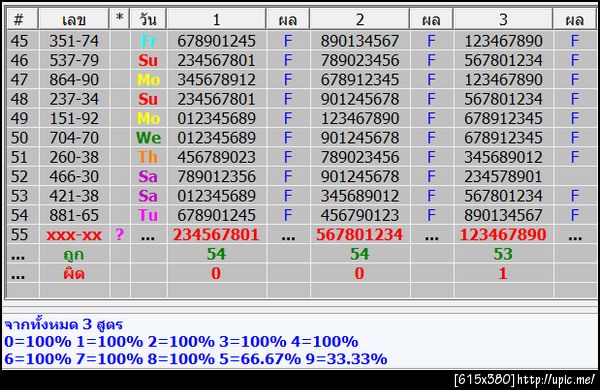Click the '5=66.67%' statistic

point(260,359)
